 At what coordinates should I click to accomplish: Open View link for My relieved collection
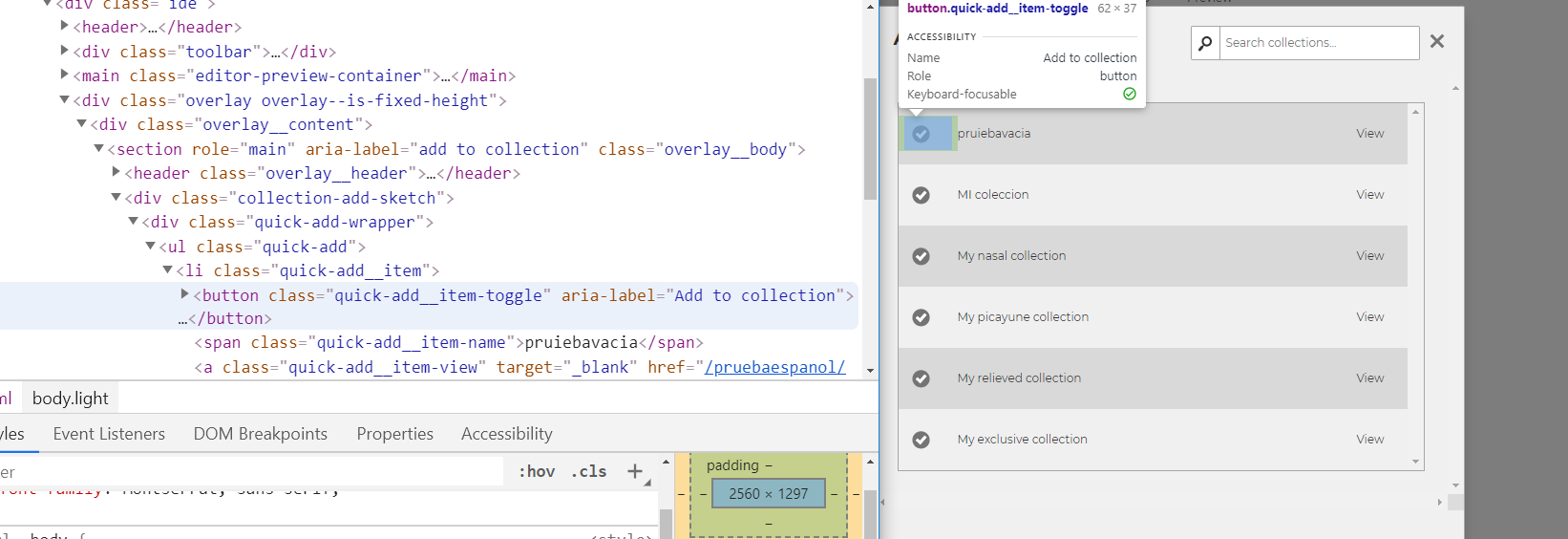tap(1369, 378)
